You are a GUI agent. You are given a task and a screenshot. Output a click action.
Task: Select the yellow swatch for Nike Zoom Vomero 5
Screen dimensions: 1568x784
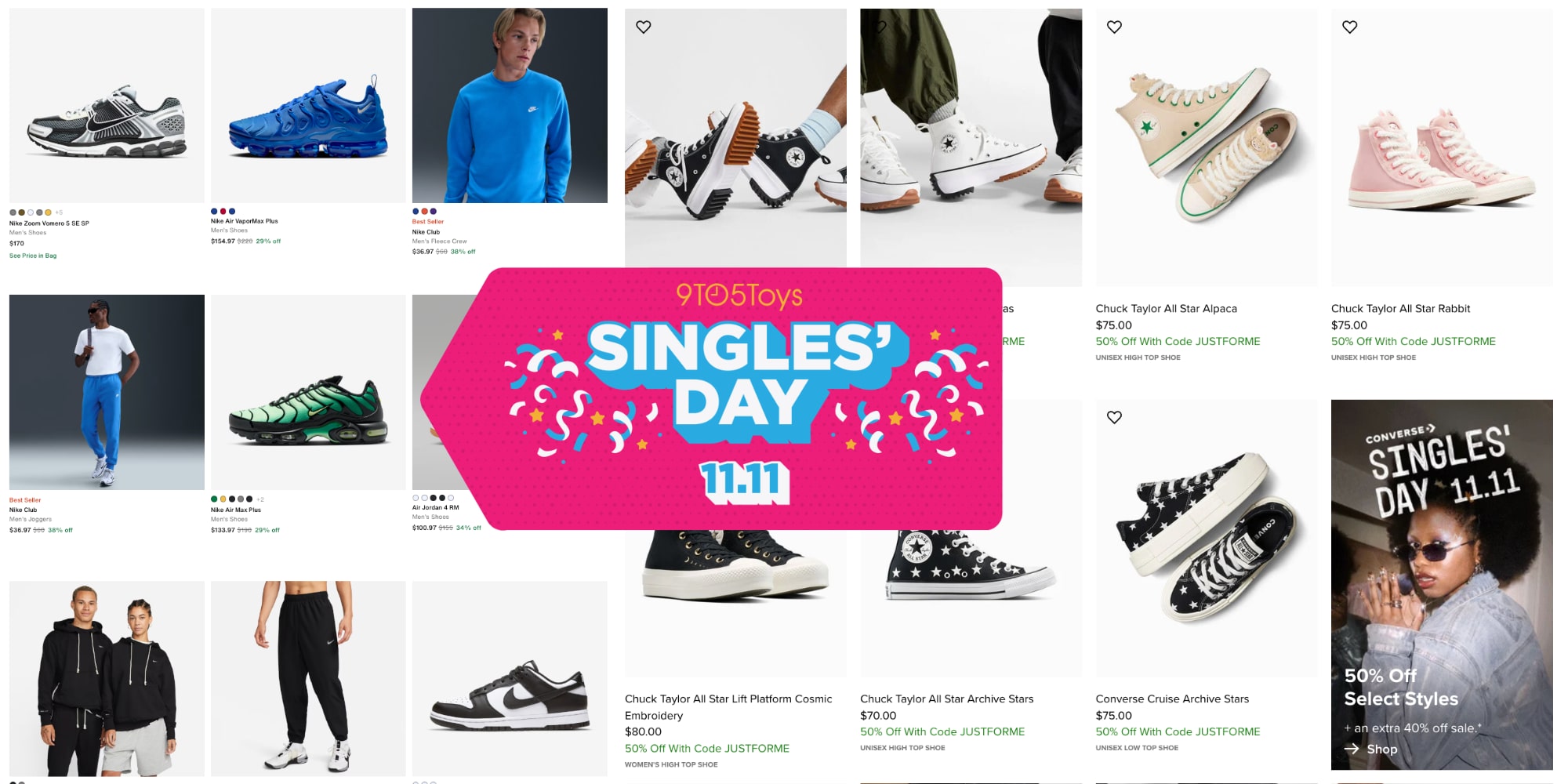49,212
